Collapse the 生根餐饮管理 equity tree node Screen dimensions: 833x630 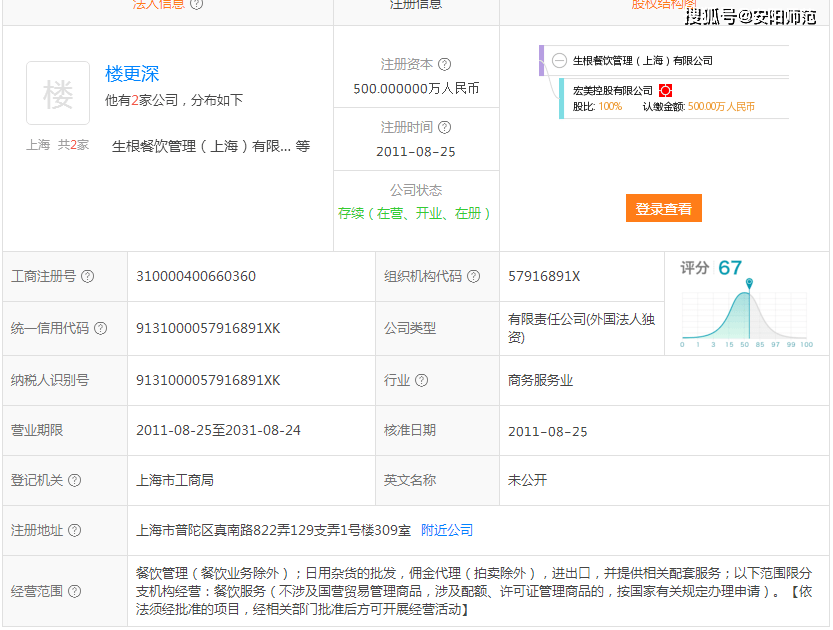click(559, 61)
